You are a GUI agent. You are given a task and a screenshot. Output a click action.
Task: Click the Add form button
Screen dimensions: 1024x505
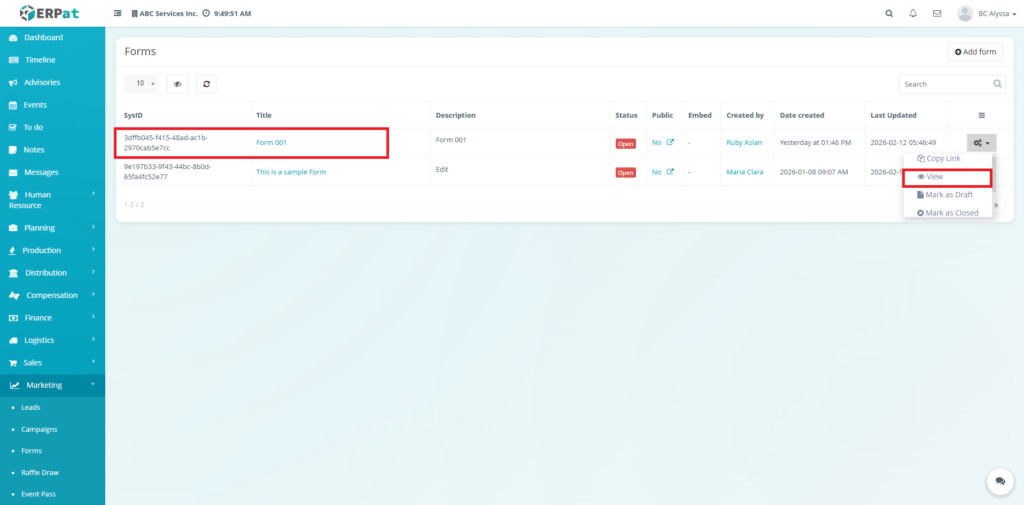tap(975, 52)
